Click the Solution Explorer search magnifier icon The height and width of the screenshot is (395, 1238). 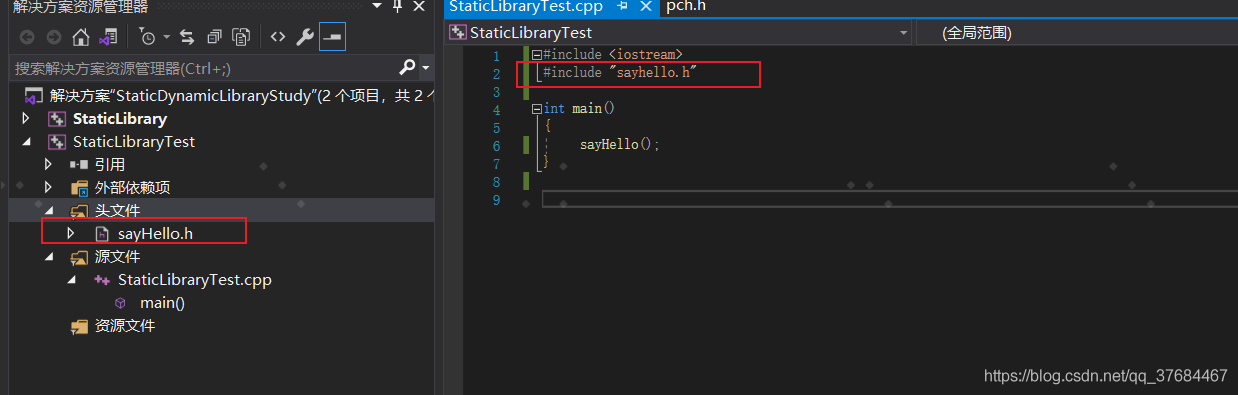407,67
